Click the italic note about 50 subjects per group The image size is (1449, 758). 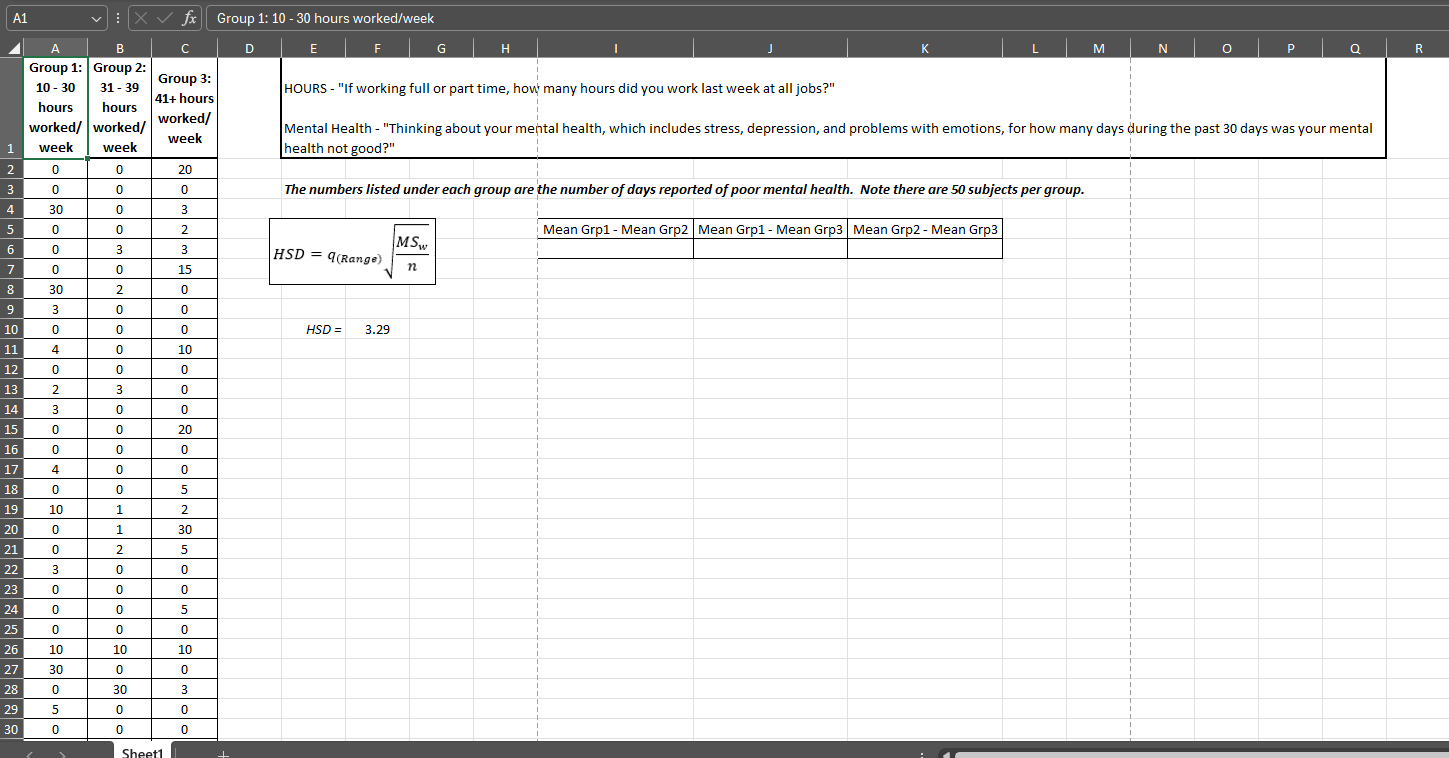click(684, 189)
